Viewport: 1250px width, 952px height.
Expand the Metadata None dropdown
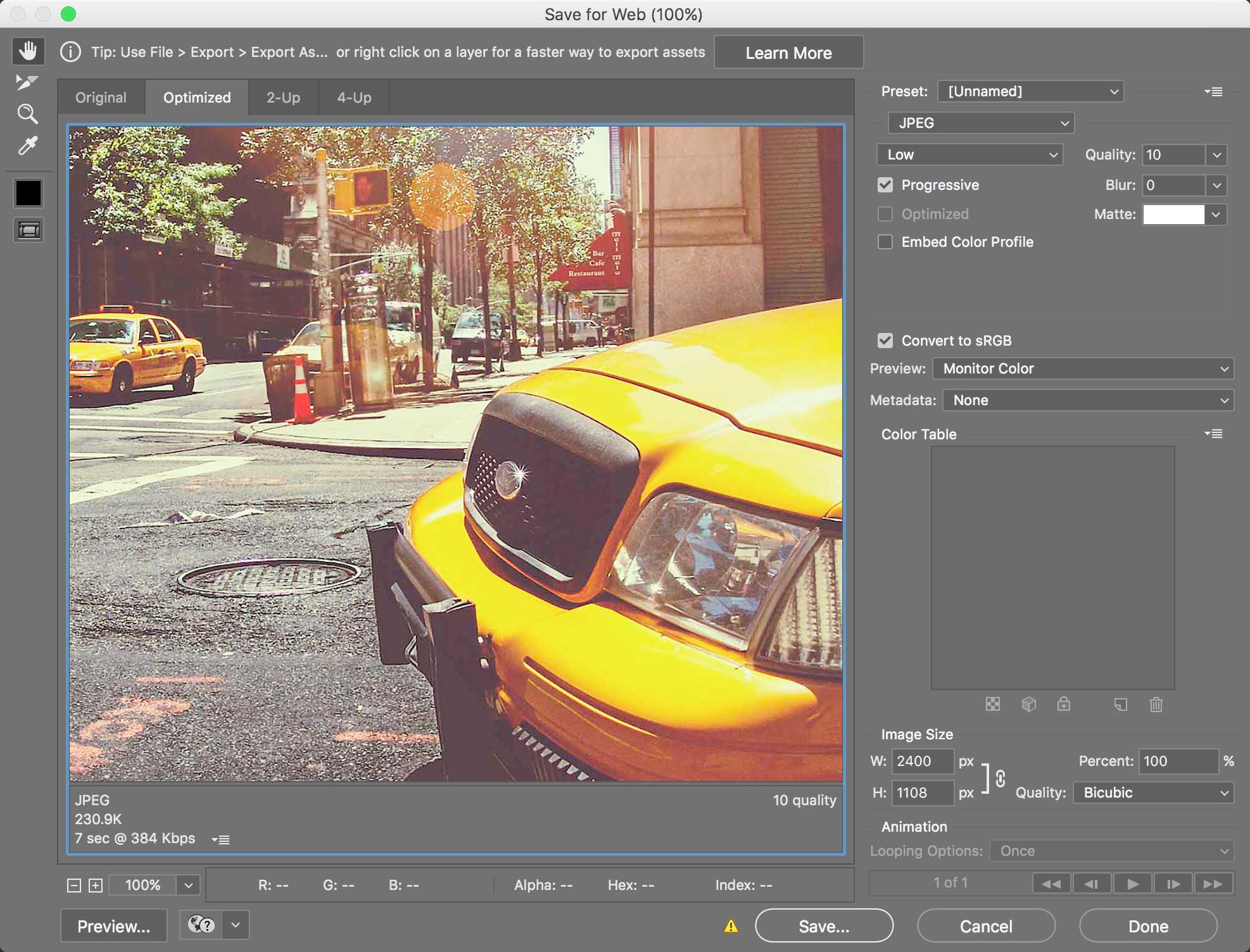[1088, 400]
